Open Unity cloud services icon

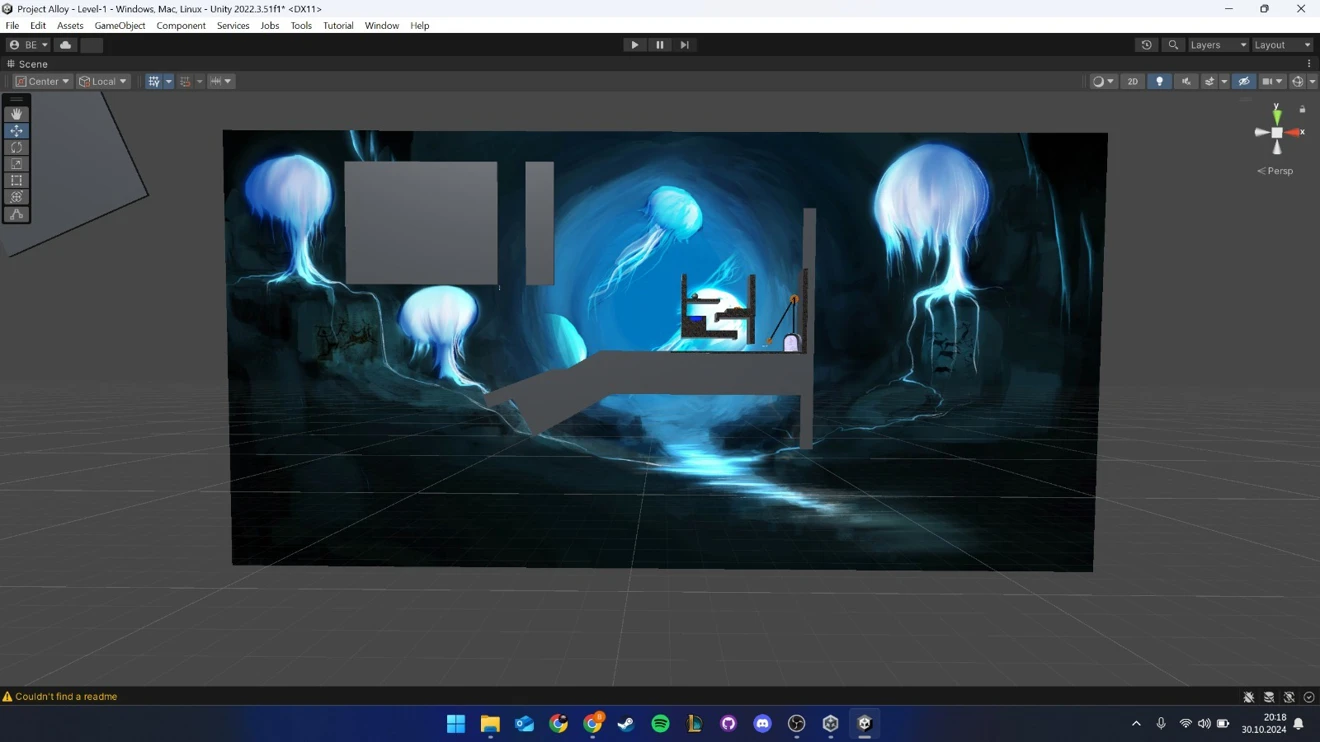click(x=65, y=45)
